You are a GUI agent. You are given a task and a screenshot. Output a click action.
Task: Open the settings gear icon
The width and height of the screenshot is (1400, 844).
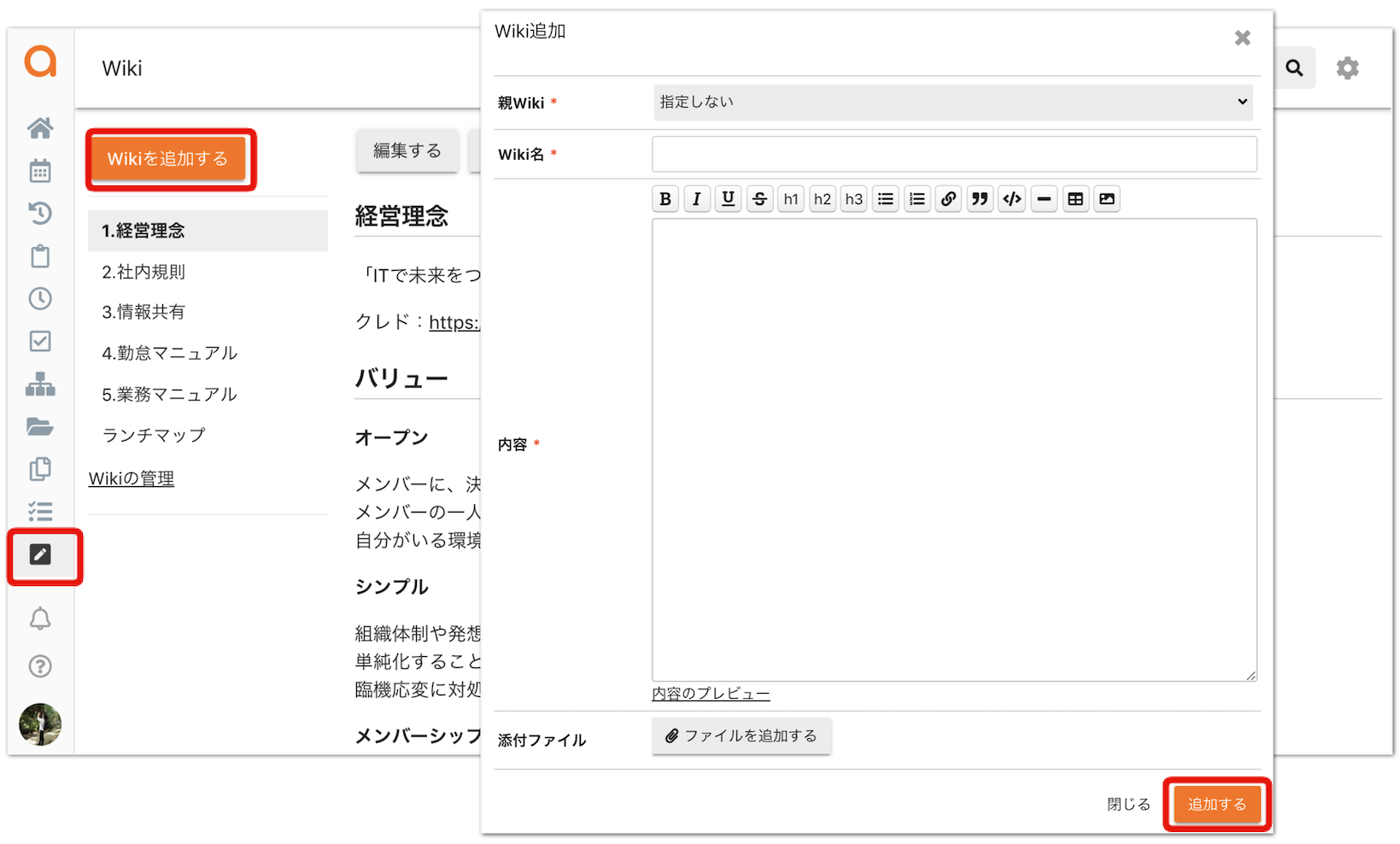[1347, 67]
